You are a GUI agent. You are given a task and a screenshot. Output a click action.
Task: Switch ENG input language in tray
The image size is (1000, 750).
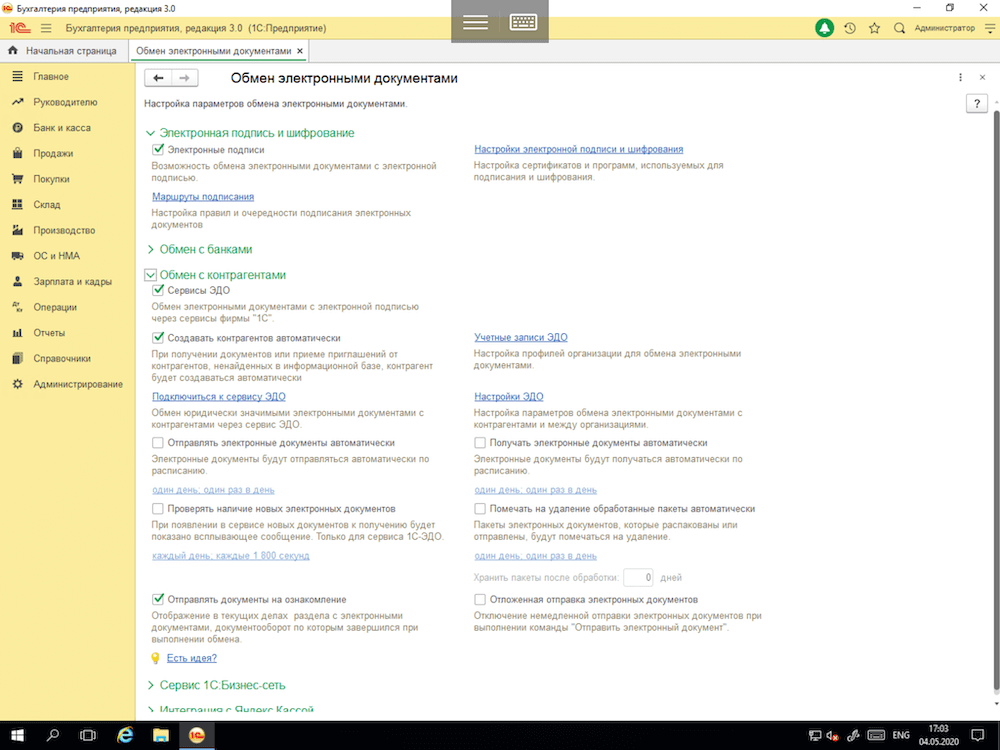coord(901,736)
